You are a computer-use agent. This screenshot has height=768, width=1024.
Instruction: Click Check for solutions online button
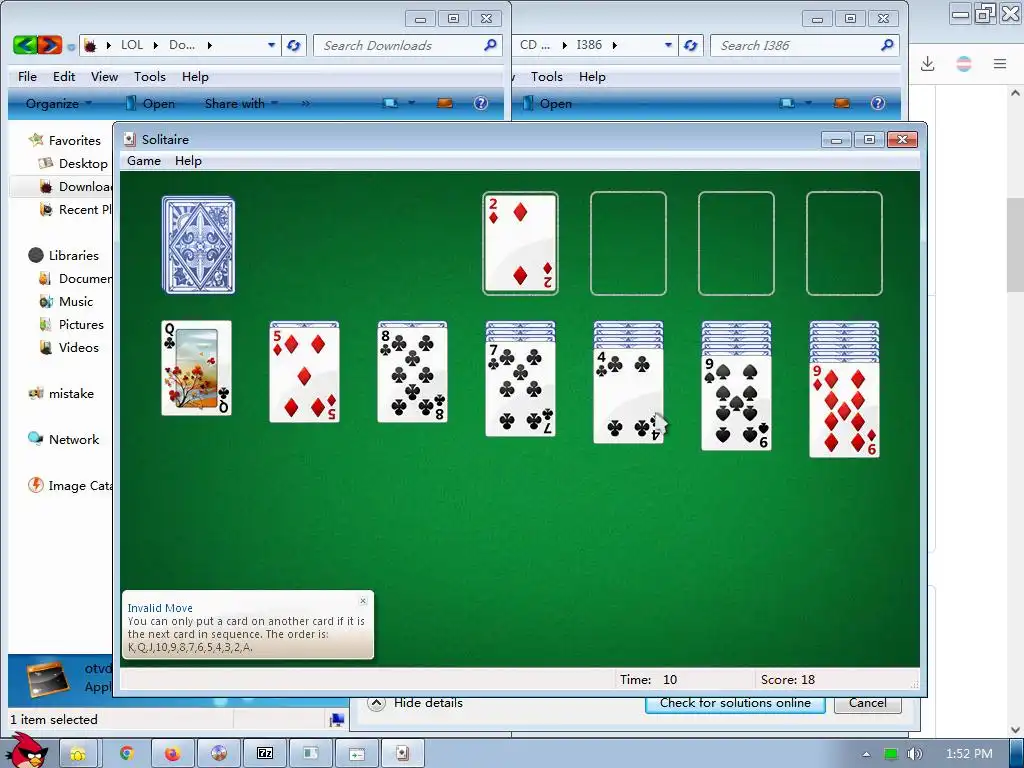click(x=735, y=703)
